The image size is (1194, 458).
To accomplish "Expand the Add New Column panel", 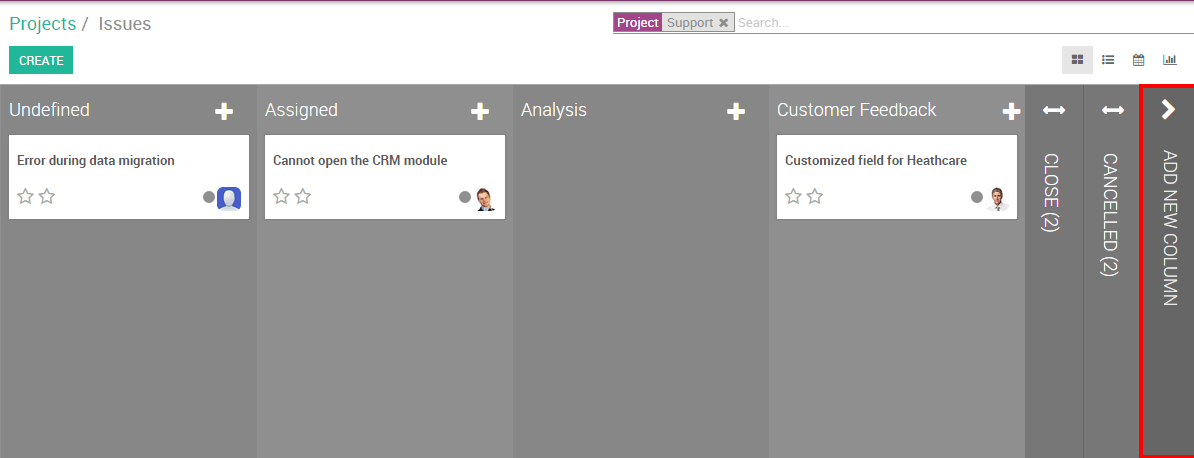I will 1168,110.
